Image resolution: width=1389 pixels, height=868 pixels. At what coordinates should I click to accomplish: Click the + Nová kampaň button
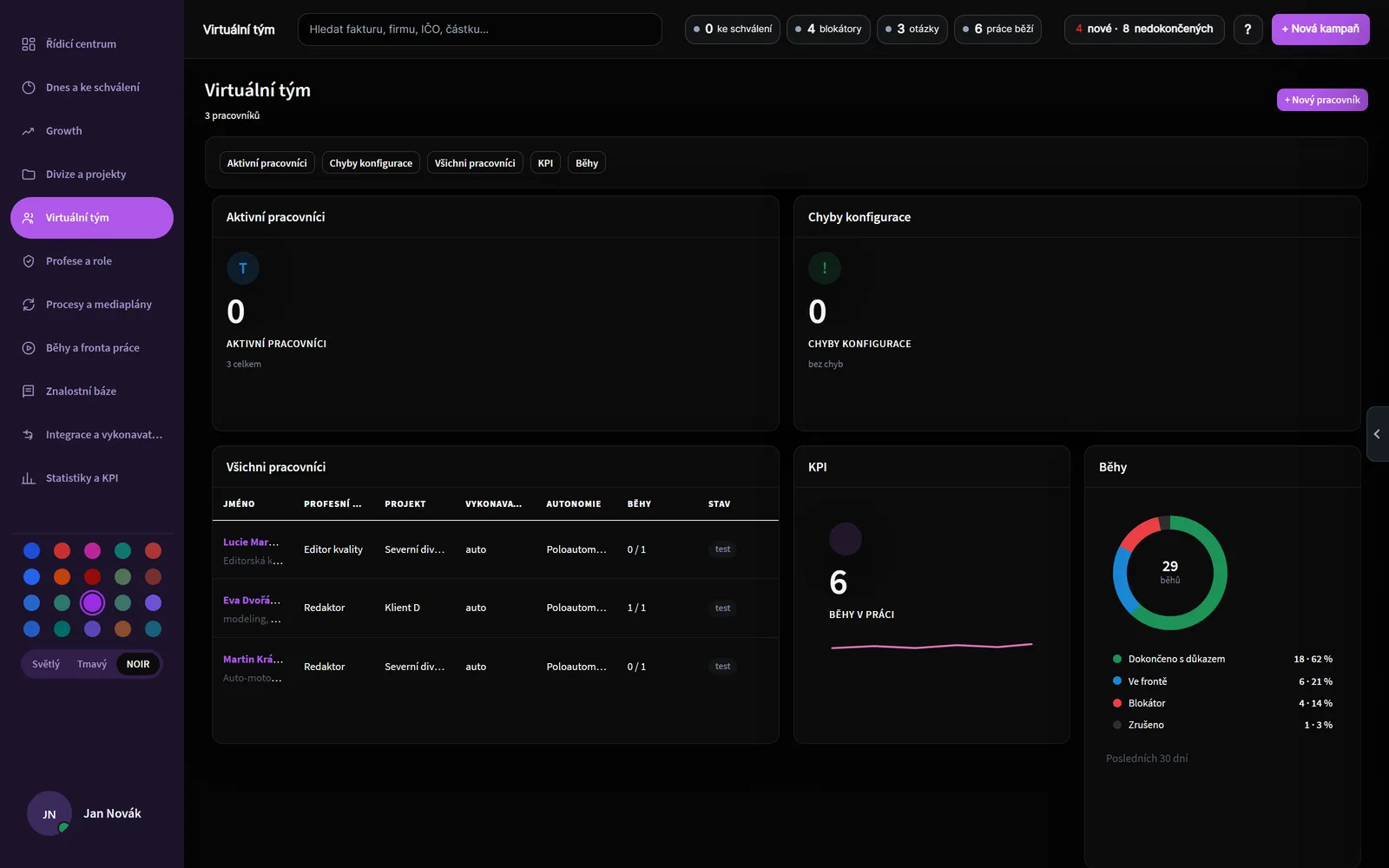coord(1320,30)
